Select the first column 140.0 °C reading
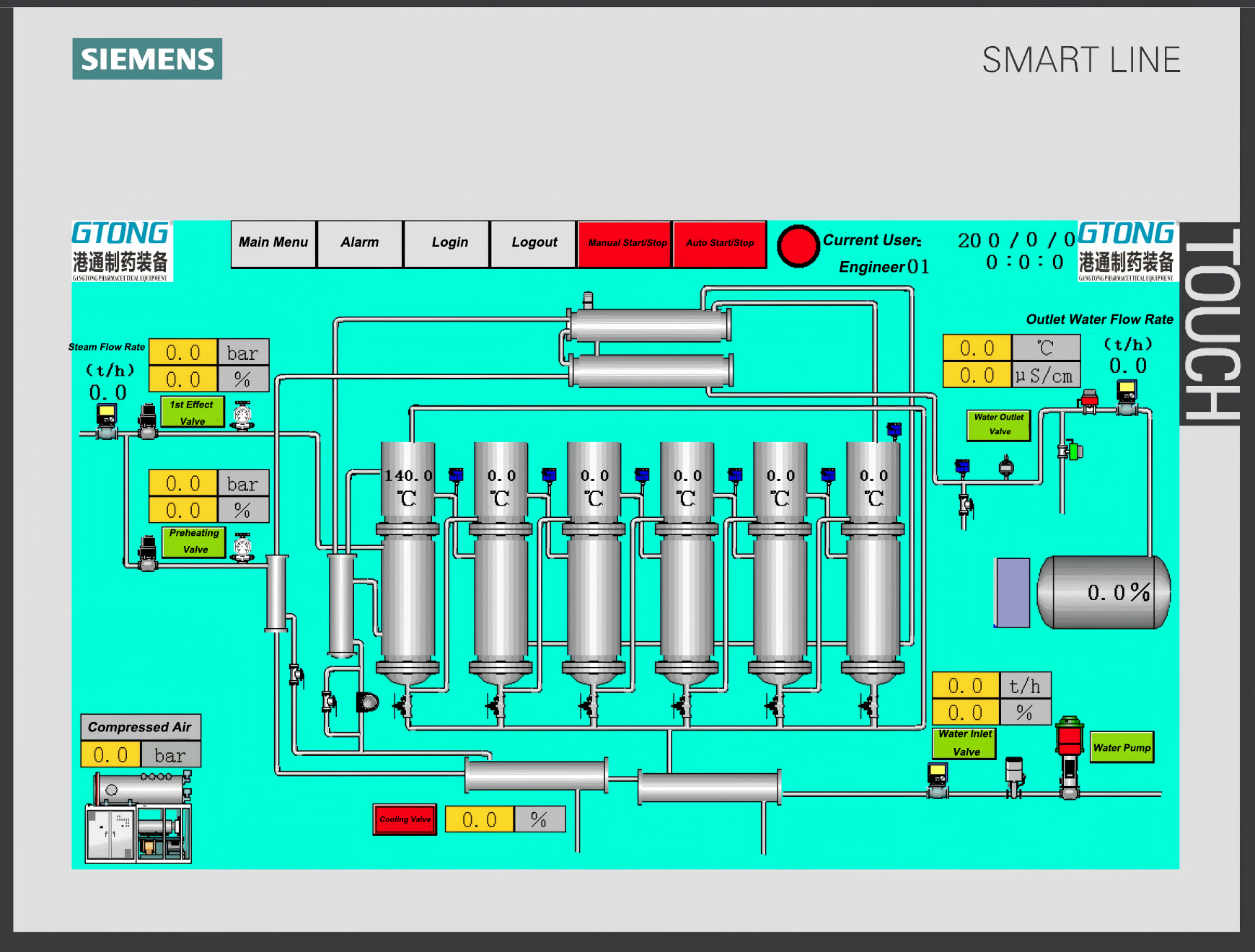1255x952 pixels. [408, 475]
